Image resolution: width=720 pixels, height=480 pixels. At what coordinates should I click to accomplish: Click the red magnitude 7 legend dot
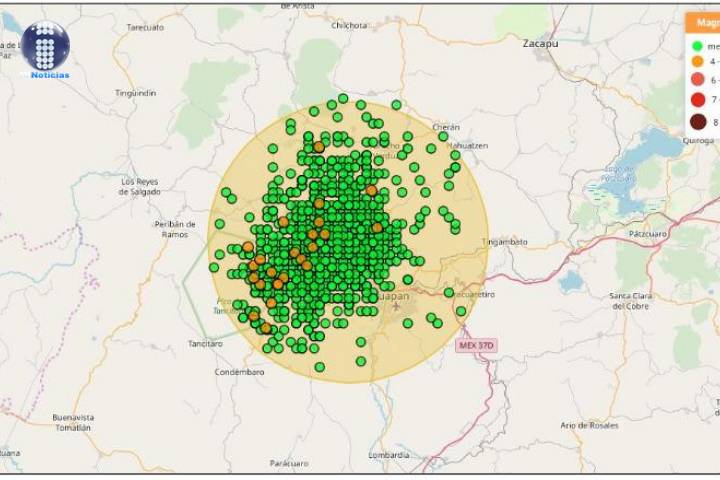696,100
